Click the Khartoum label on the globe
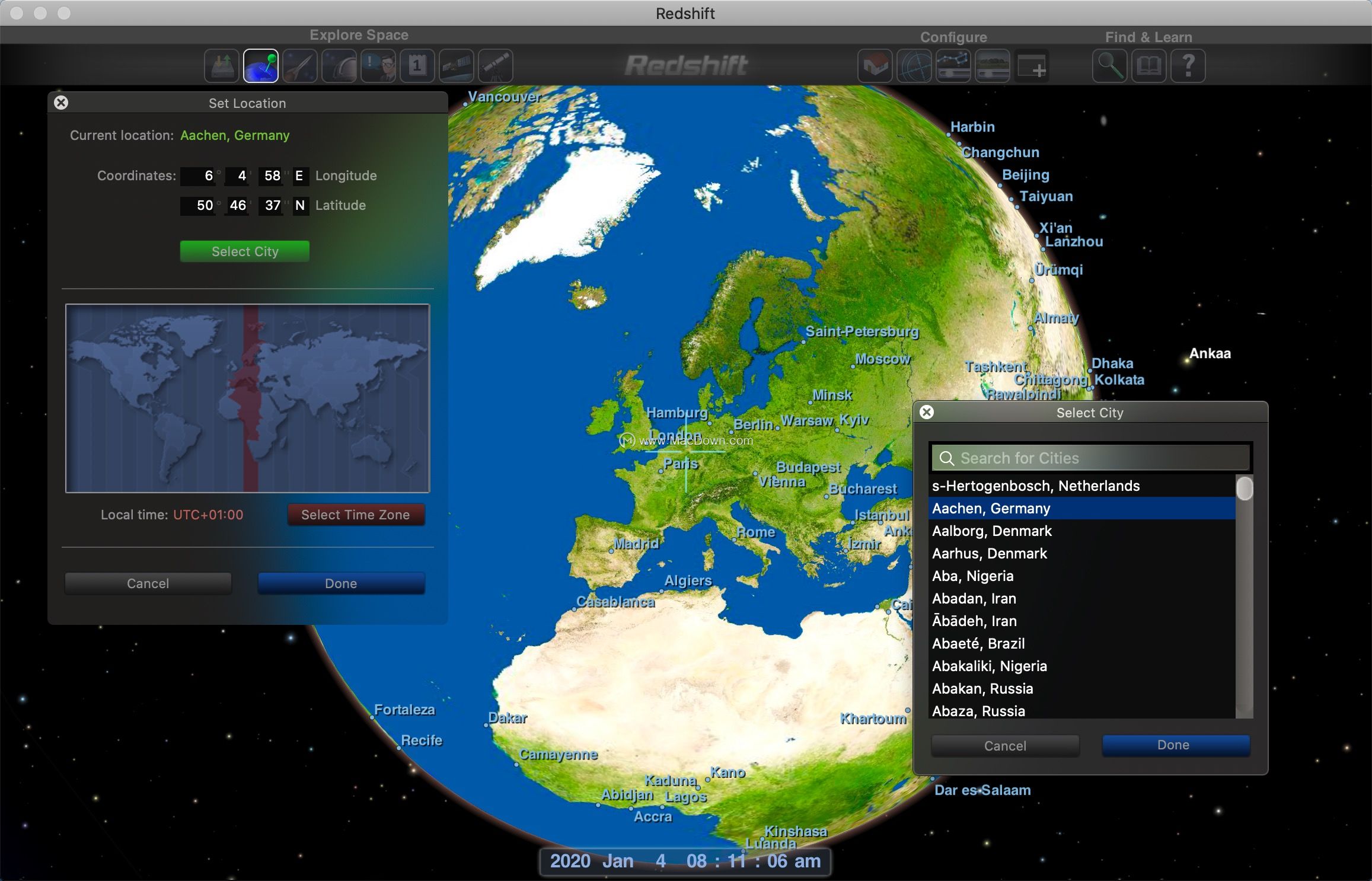Viewport: 1372px width, 881px height. pyautogui.click(x=873, y=719)
